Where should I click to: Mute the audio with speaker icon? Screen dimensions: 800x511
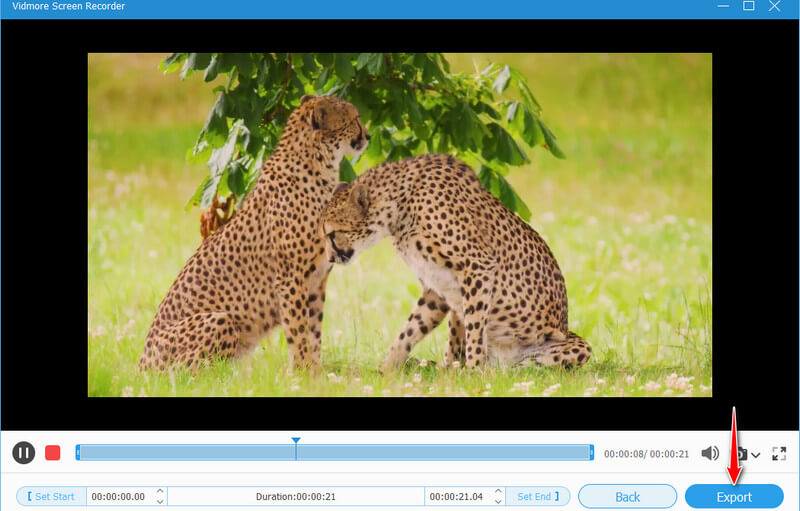tap(710, 453)
